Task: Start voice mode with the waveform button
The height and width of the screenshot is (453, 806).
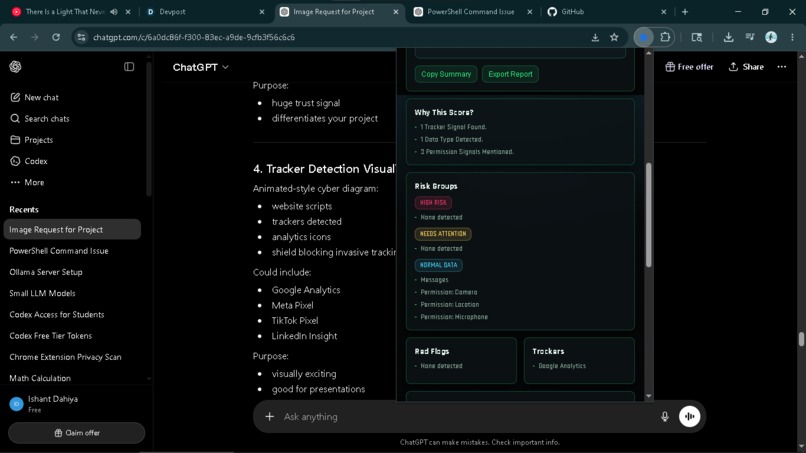Action: pos(689,416)
